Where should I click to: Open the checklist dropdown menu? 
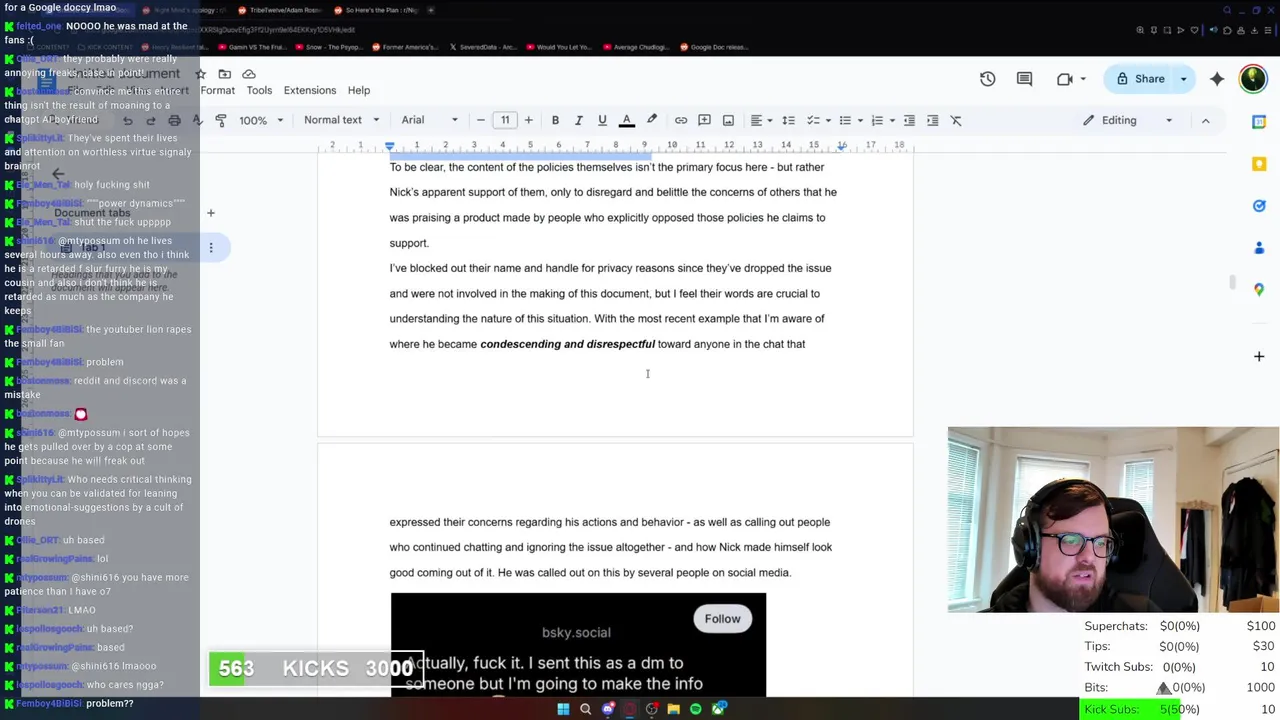(x=817, y=120)
